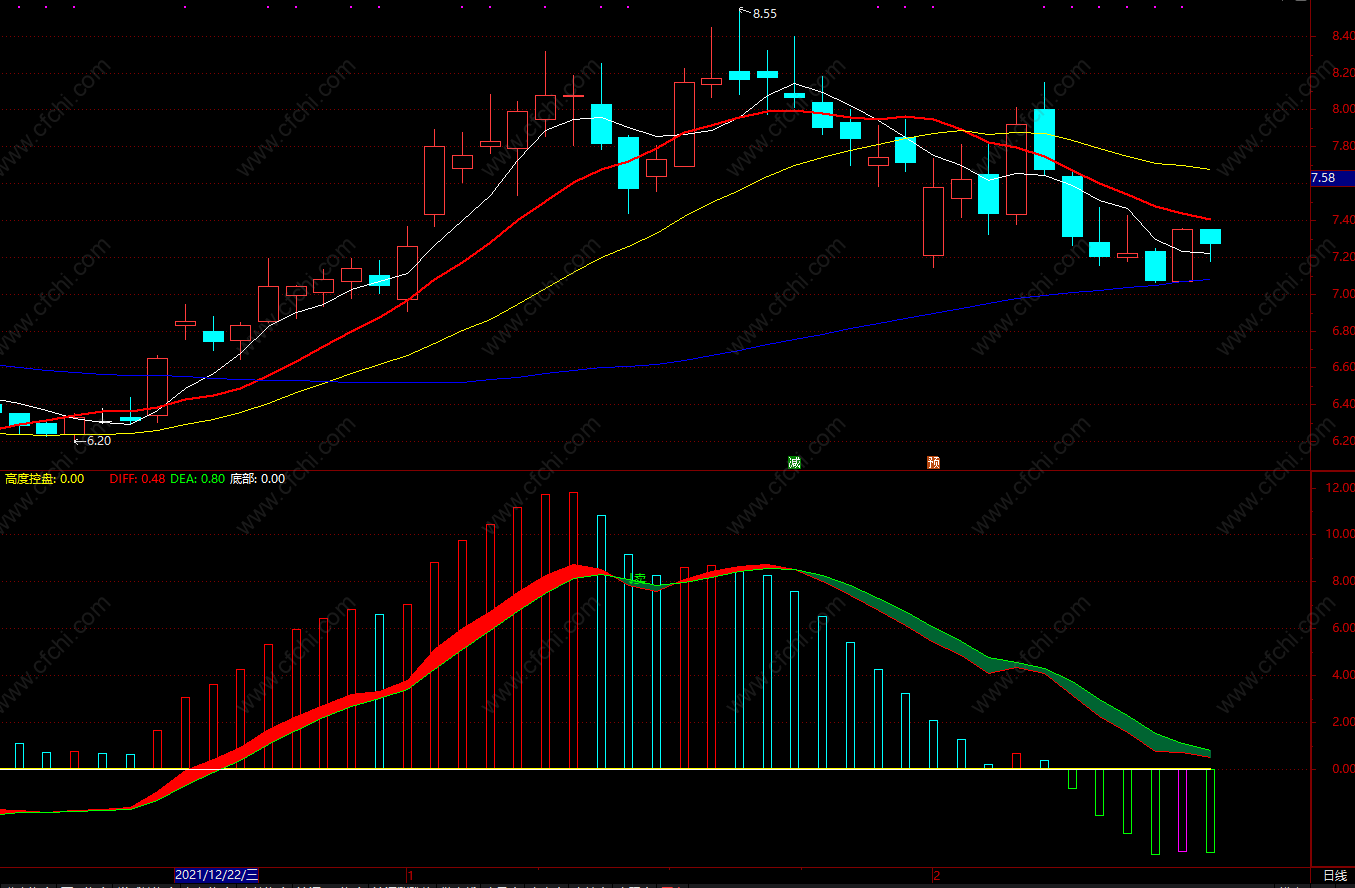Viewport: 1355px width, 888px height.
Task: Select month marker 2 on time axis
Action: pyautogui.click(x=936, y=874)
